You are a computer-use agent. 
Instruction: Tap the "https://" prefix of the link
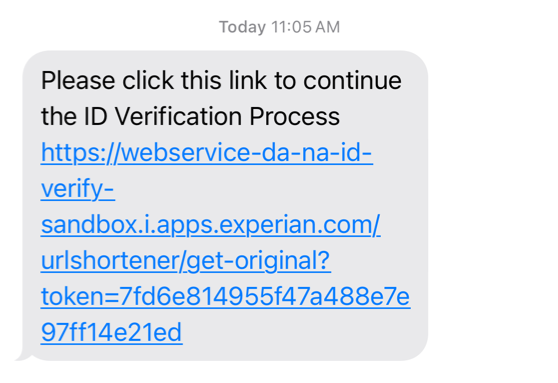pyautogui.click(x=79, y=153)
